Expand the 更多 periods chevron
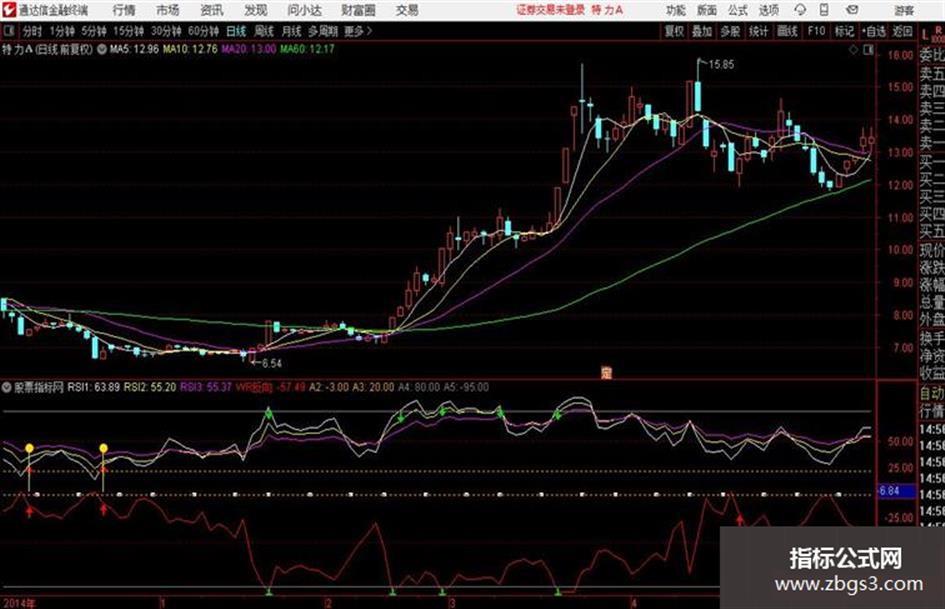 [x=359, y=31]
